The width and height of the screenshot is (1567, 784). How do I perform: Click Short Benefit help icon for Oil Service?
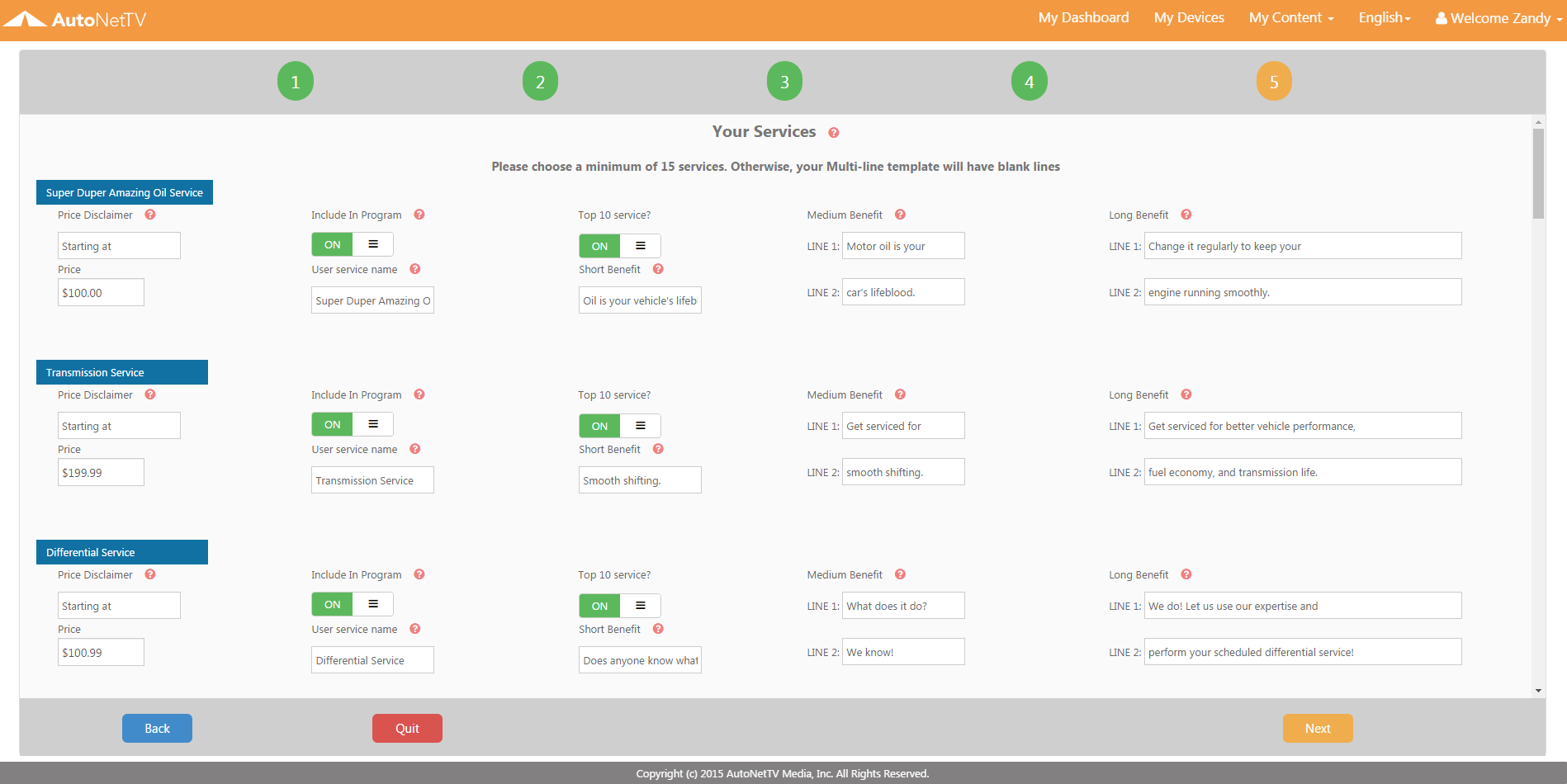coord(658,269)
